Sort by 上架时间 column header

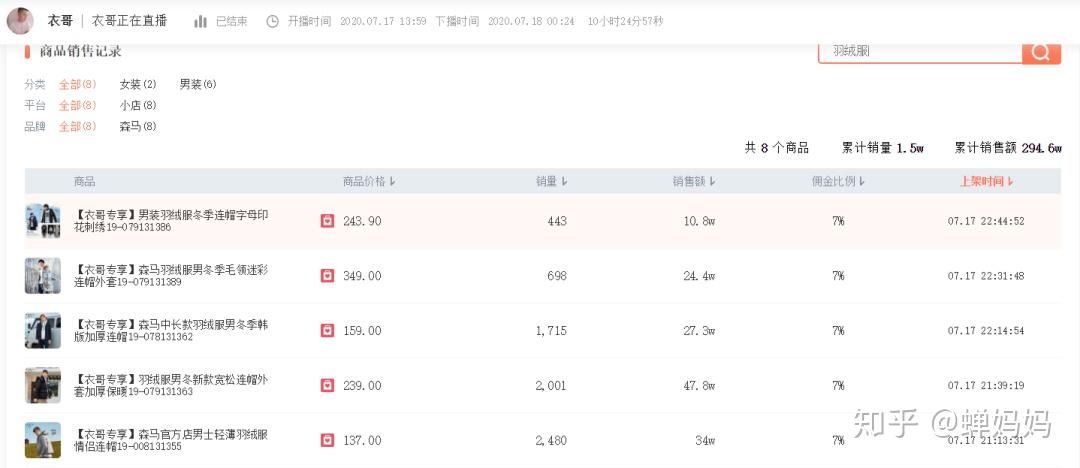coord(986,182)
